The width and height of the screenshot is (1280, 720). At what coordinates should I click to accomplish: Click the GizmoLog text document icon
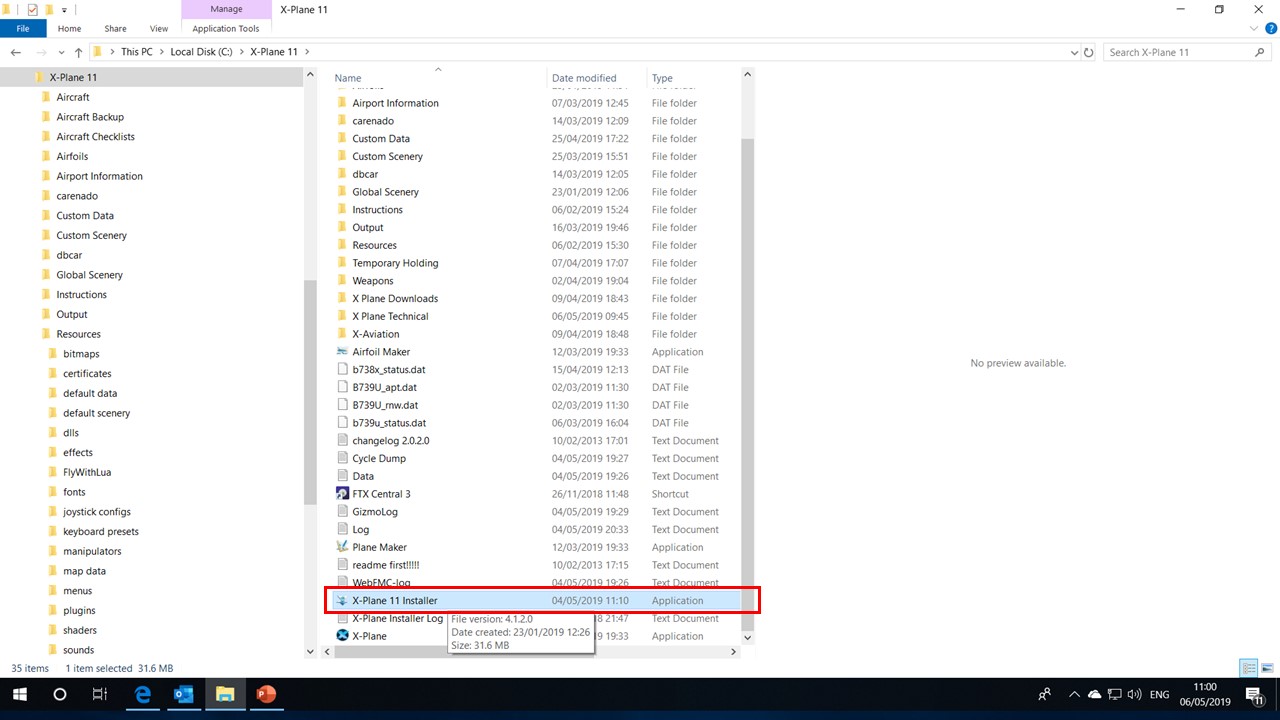pos(342,512)
